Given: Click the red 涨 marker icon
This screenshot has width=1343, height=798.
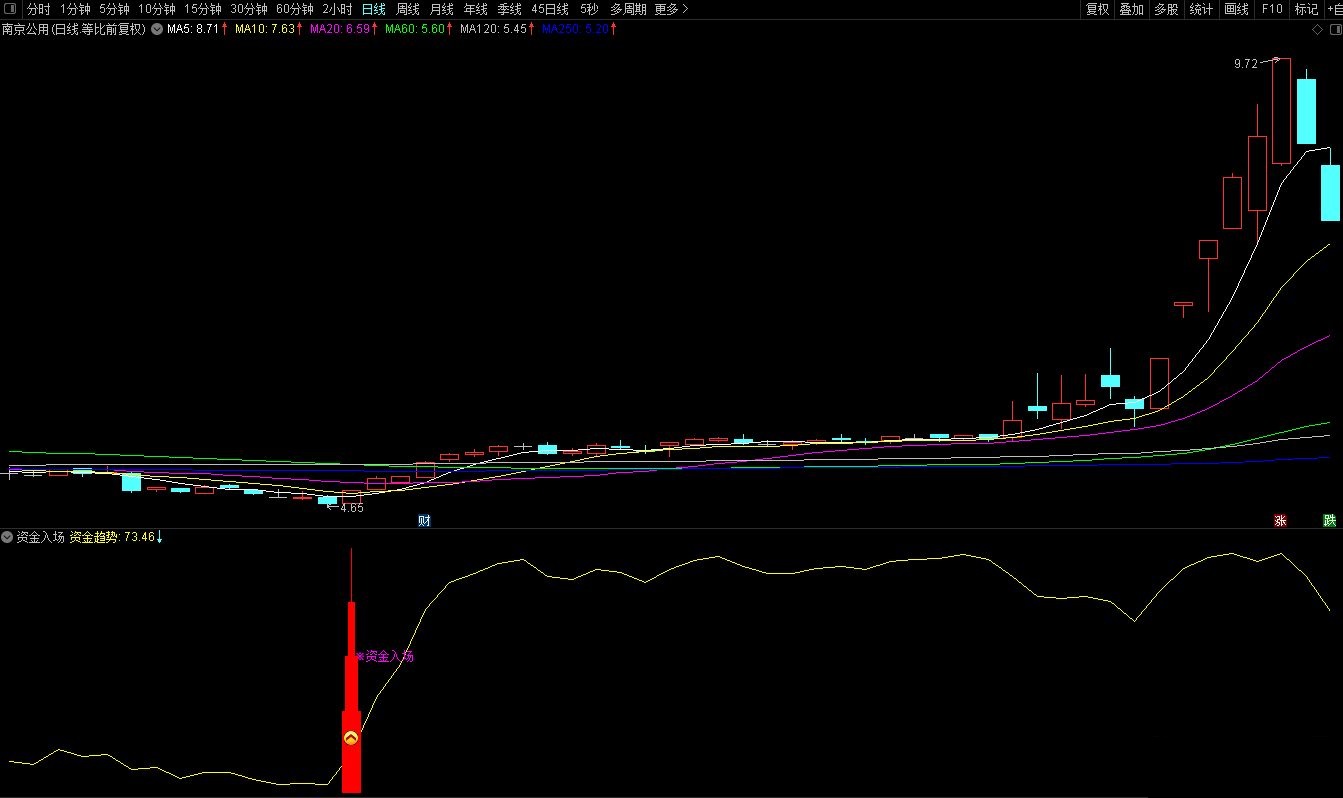Looking at the screenshot, I should click(x=1279, y=521).
